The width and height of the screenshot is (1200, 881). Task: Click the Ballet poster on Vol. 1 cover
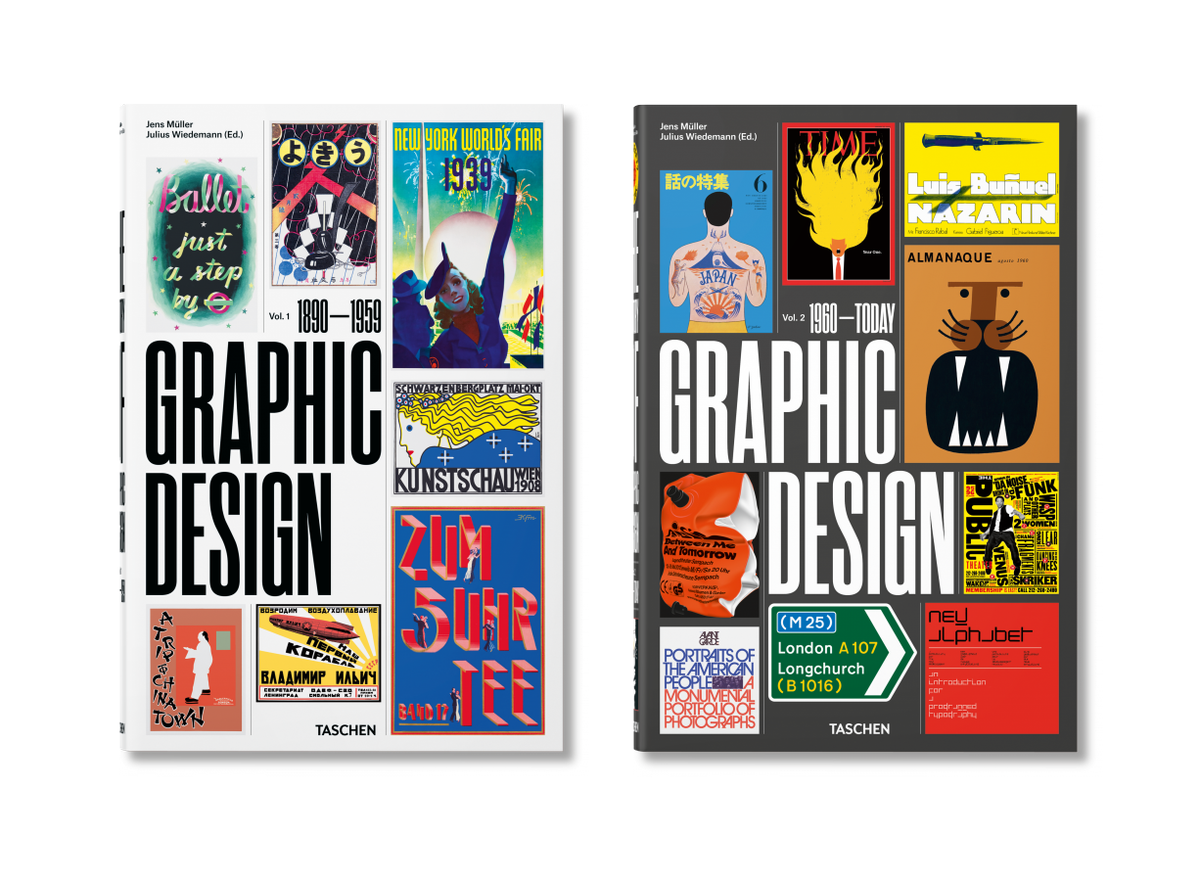(x=201, y=244)
